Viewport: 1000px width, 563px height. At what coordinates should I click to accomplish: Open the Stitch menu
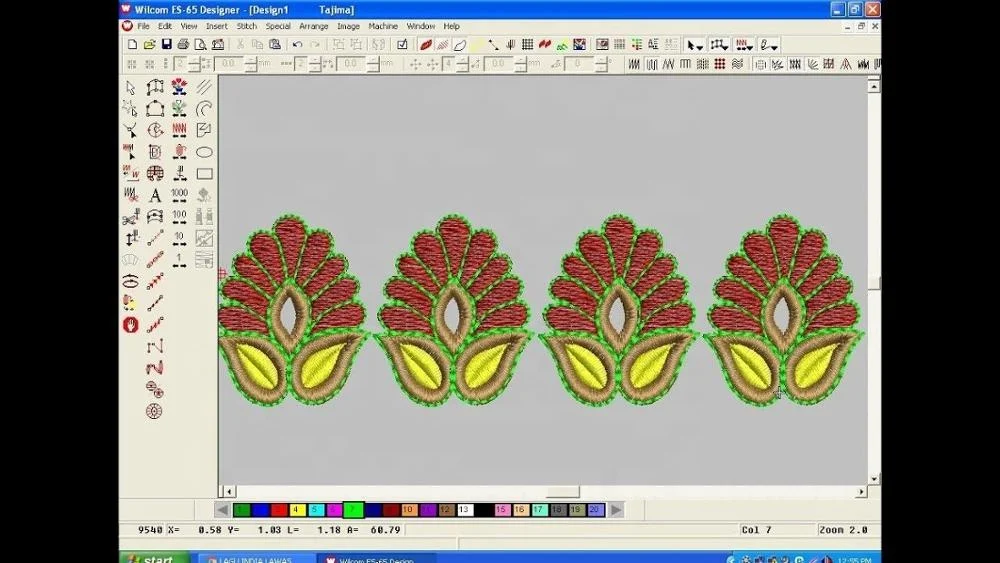click(247, 26)
